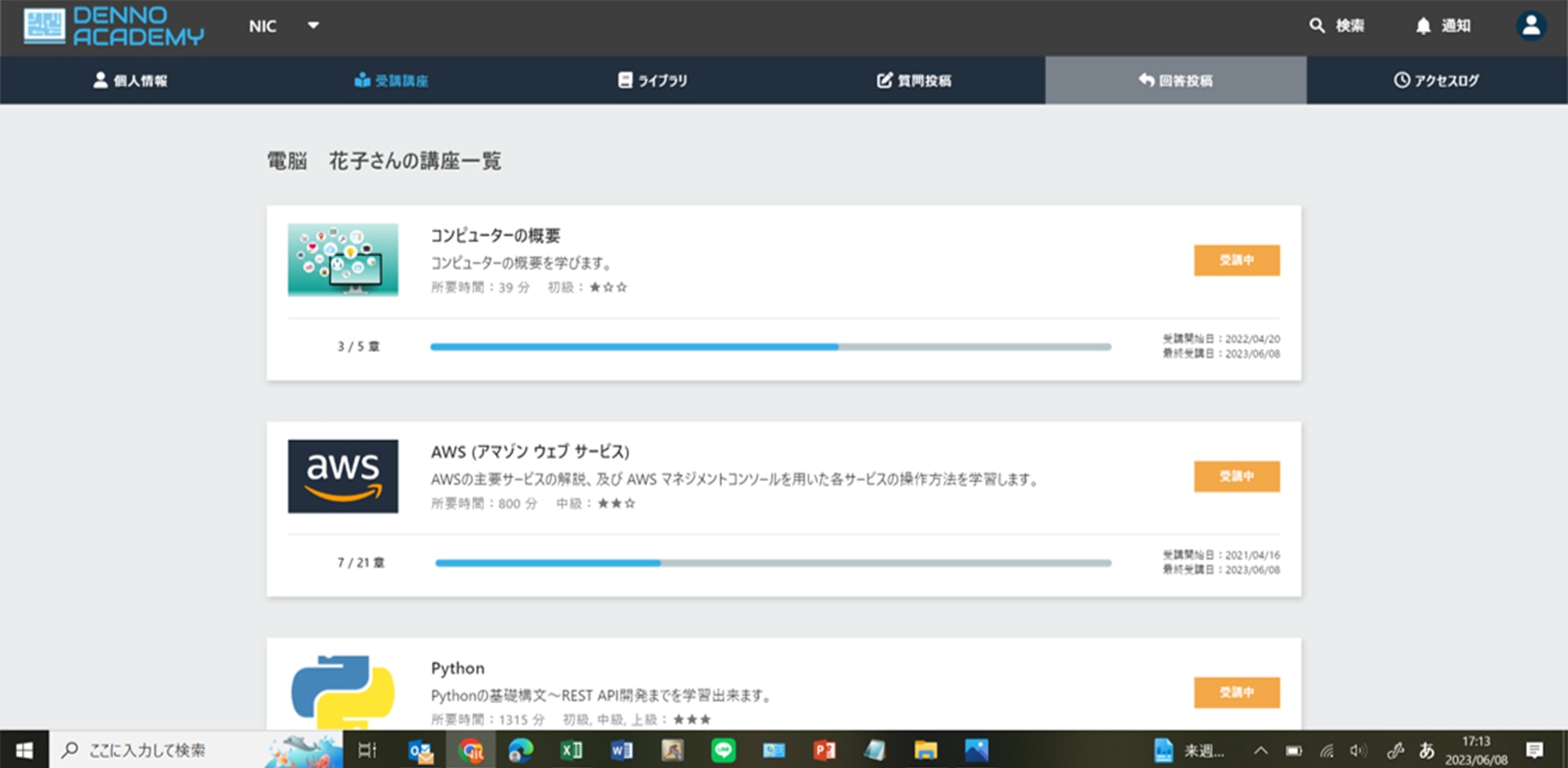Click the Denno Academy logo

click(113, 26)
